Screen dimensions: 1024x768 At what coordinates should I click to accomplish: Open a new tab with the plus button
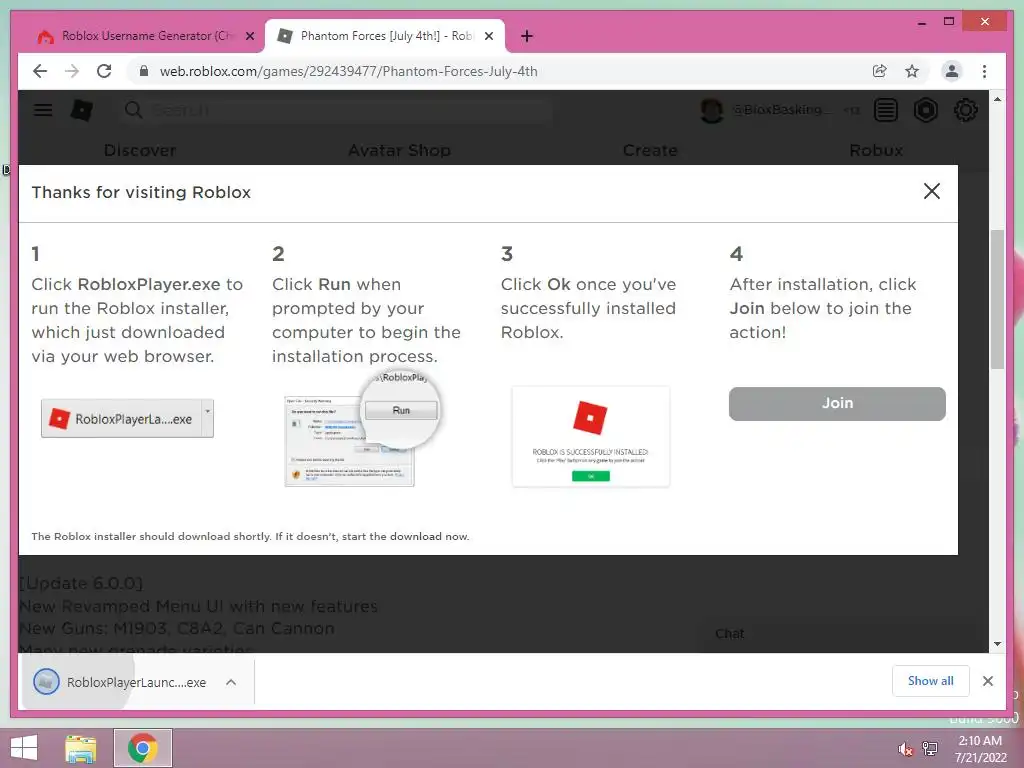[x=527, y=36]
